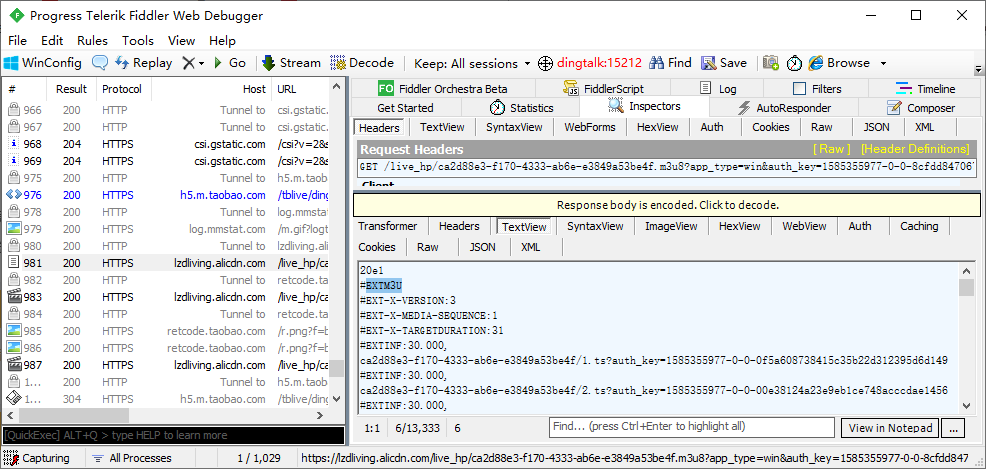Expand the Remove sessions dropdown arrow
The image size is (986, 469).
click(x=201, y=63)
